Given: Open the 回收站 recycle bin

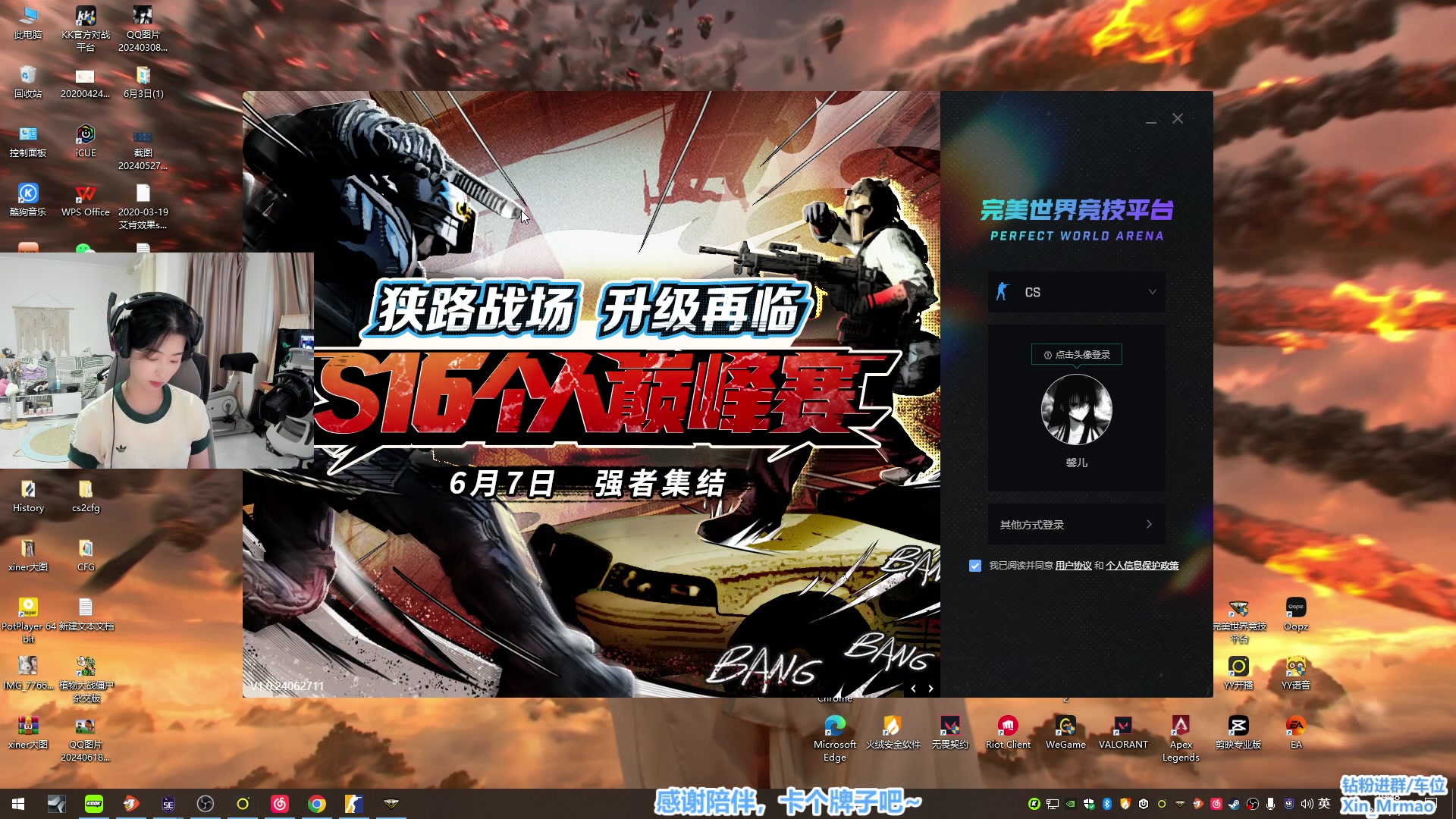Looking at the screenshot, I should (x=28, y=82).
